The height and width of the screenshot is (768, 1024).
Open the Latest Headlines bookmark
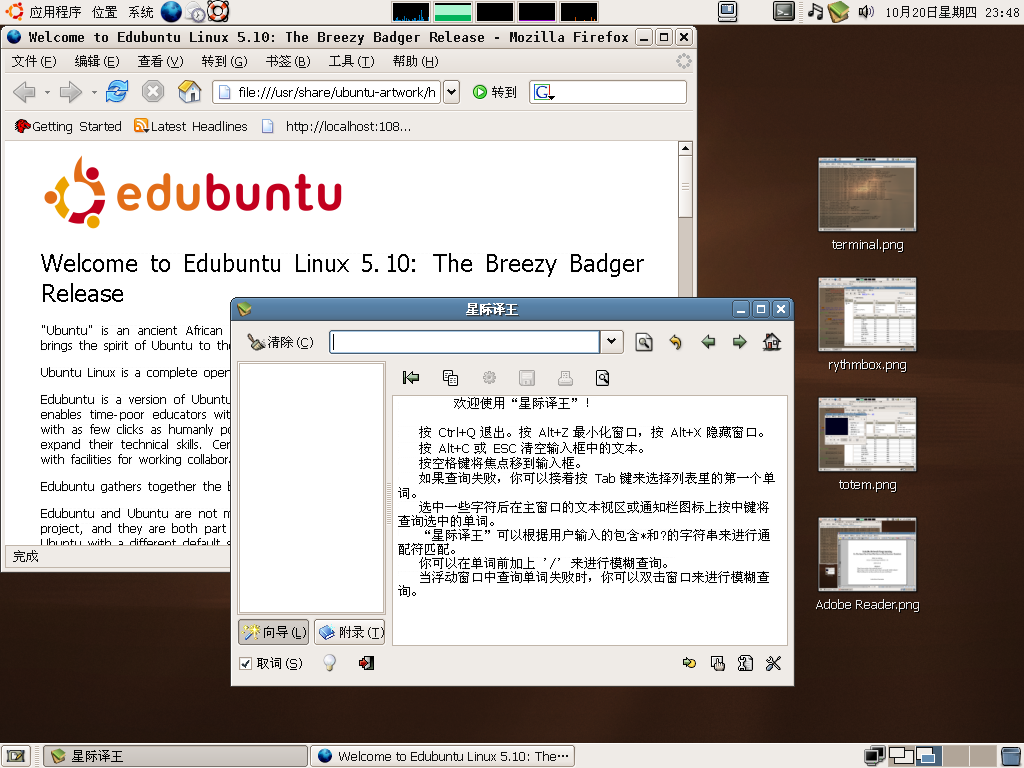pos(191,126)
